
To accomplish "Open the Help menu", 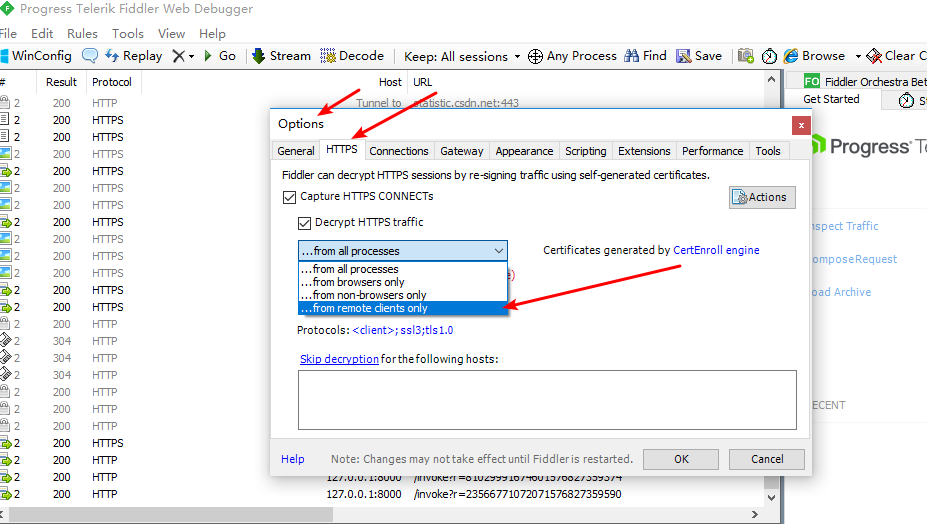I will pyautogui.click(x=212, y=34).
